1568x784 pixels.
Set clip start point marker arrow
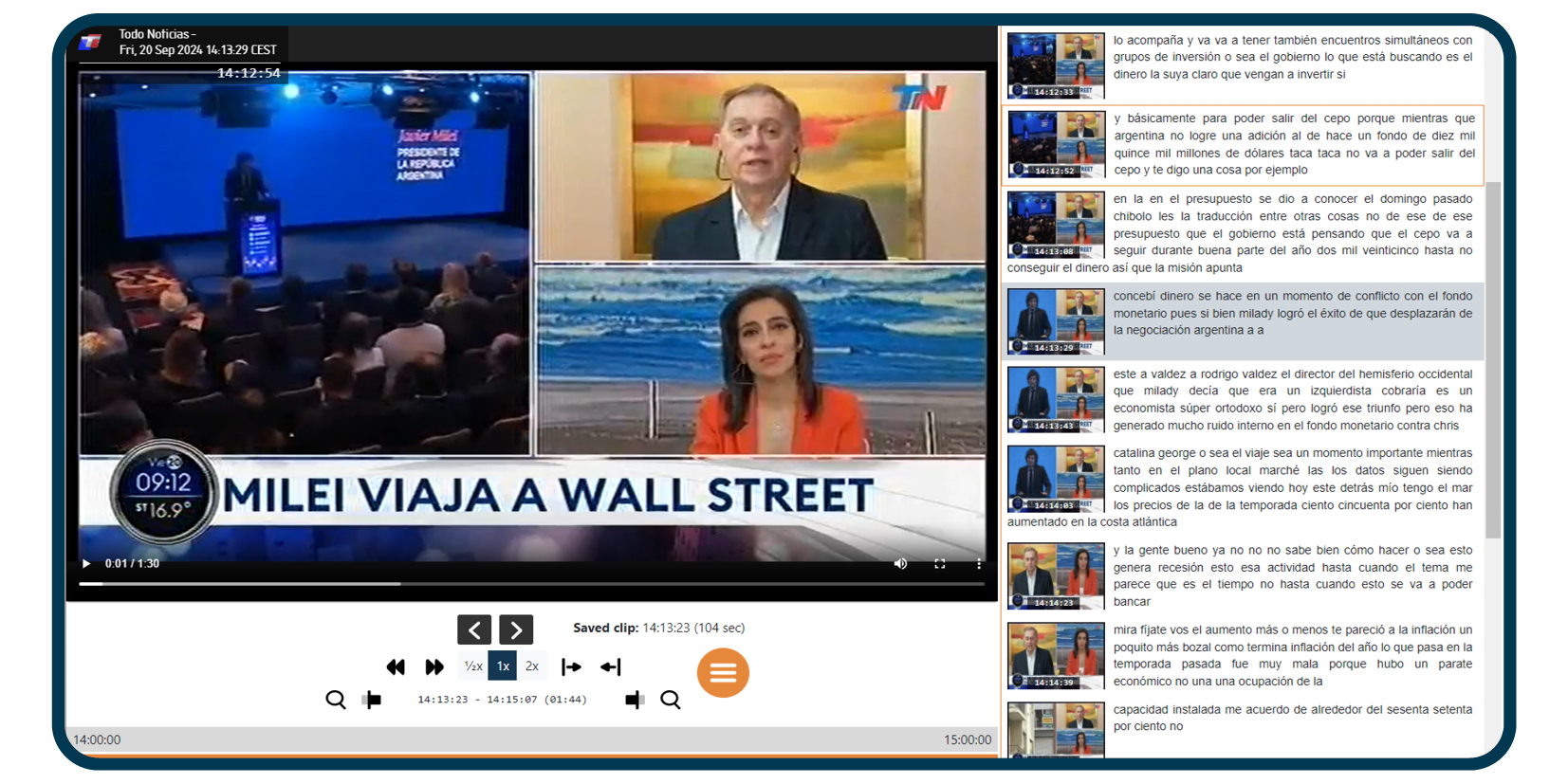point(571,667)
